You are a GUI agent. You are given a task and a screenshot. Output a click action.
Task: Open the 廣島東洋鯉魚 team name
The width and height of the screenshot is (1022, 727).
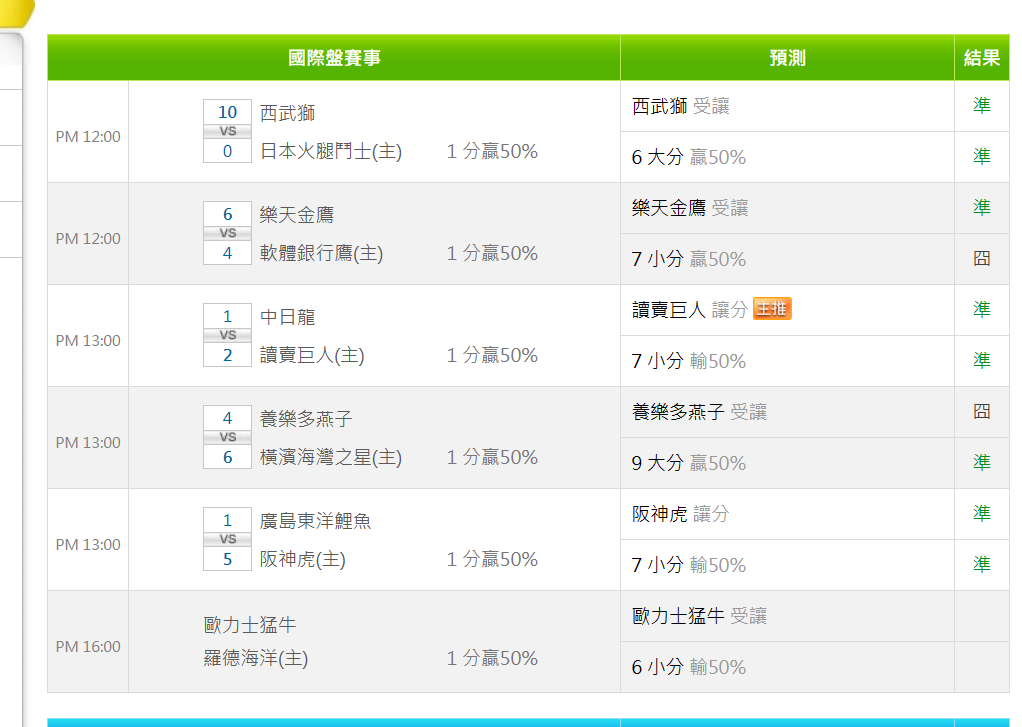coord(315,521)
